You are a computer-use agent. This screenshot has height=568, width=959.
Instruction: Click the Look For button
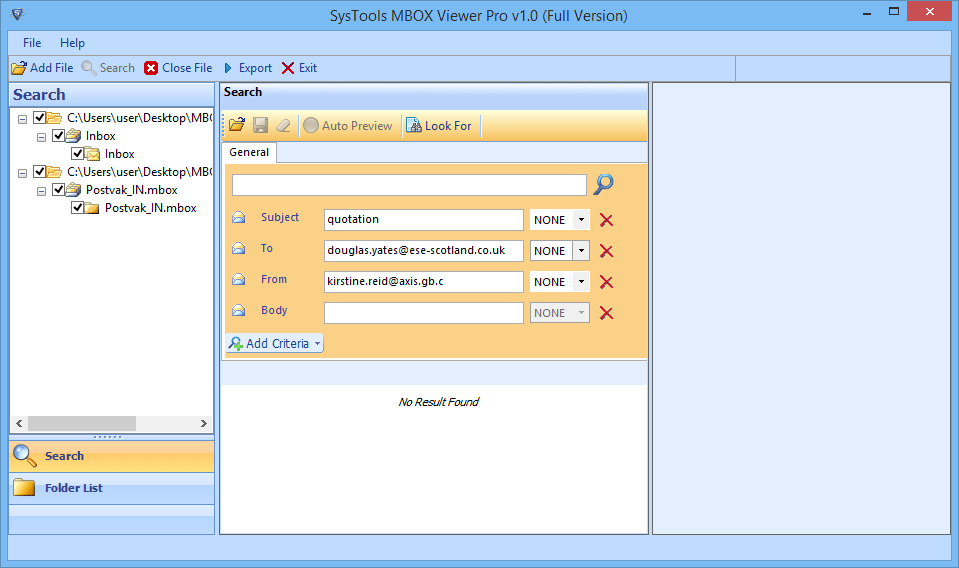click(439, 125)
